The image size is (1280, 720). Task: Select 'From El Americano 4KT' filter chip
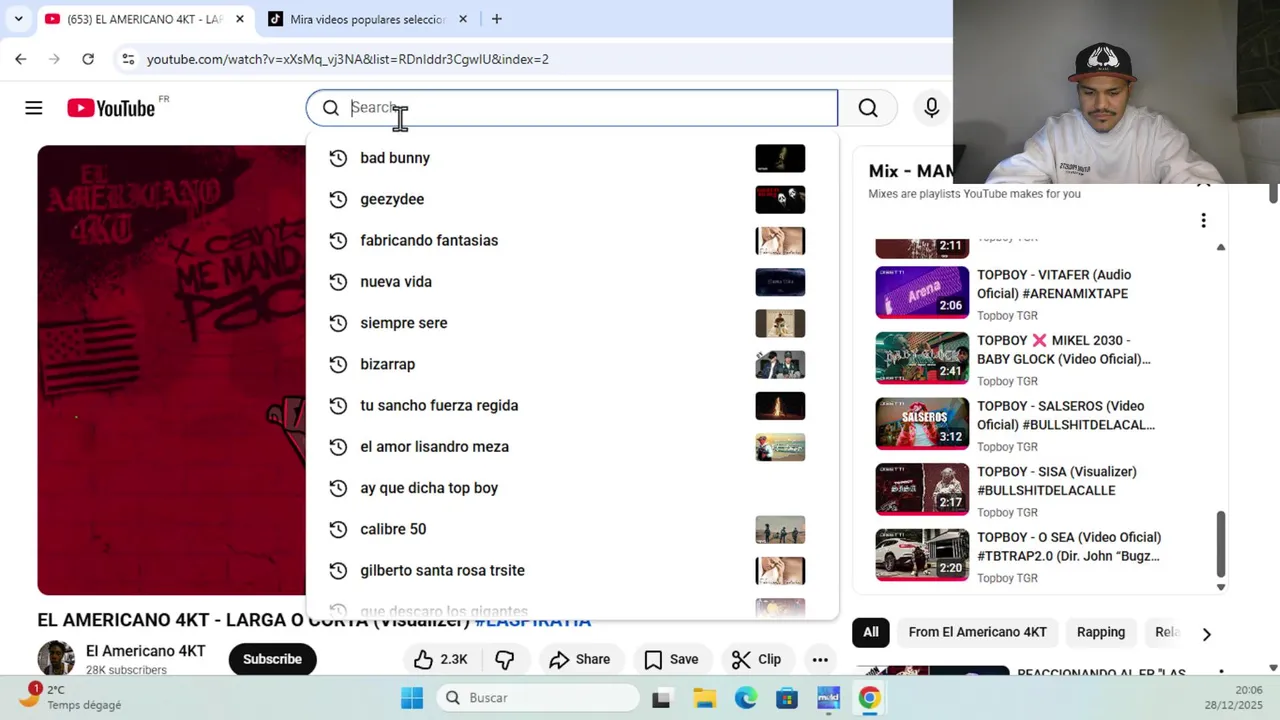[x=978, y=632]
